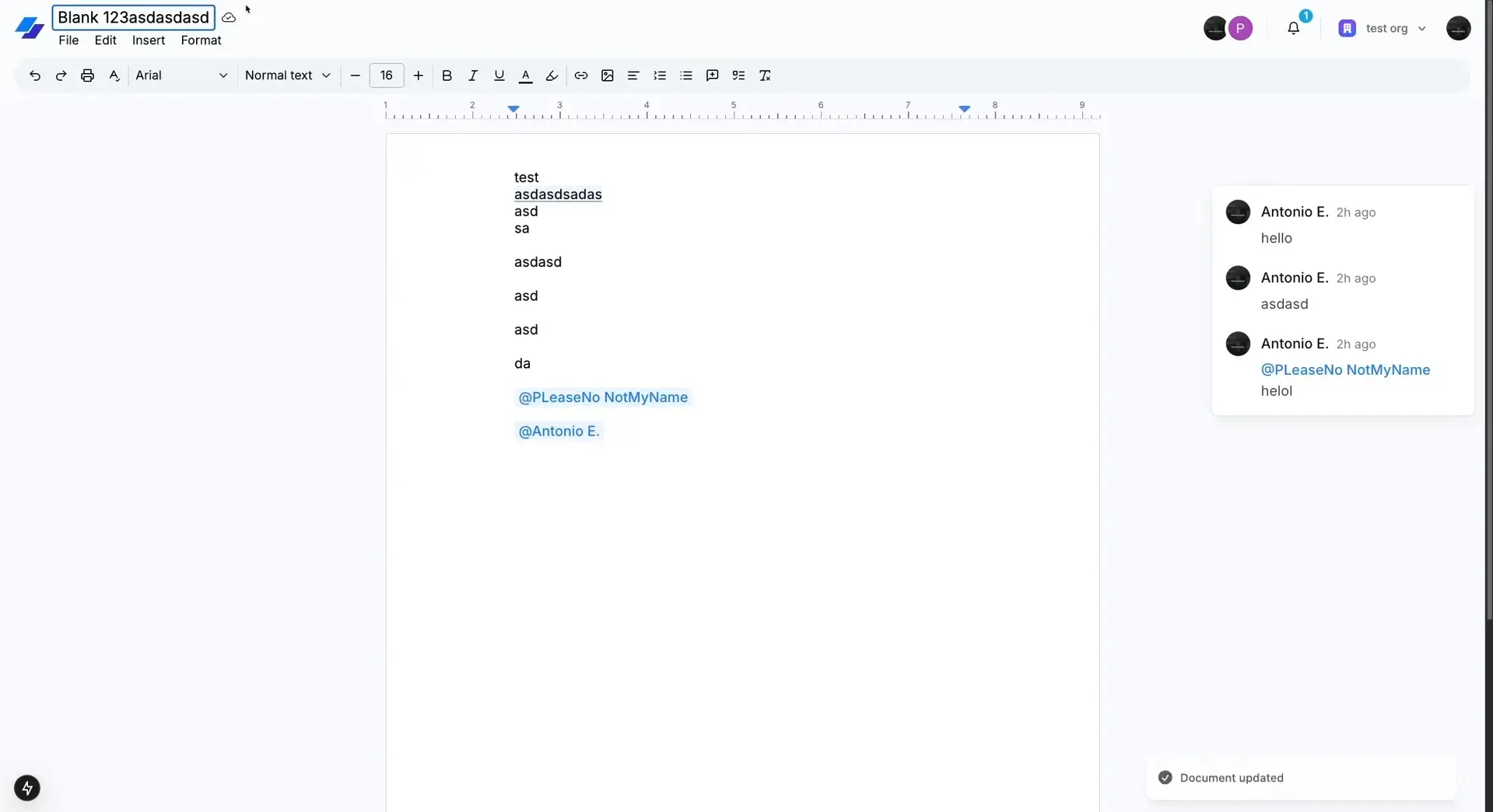Image resolution: width=1493 pixels, height=812 pixels.
Task: Insert an image into the document
Action: click(x=608, y=75)
